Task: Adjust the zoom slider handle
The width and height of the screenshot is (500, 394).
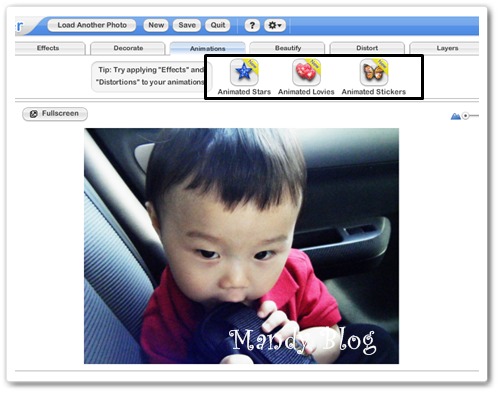Action: point(466,116)
